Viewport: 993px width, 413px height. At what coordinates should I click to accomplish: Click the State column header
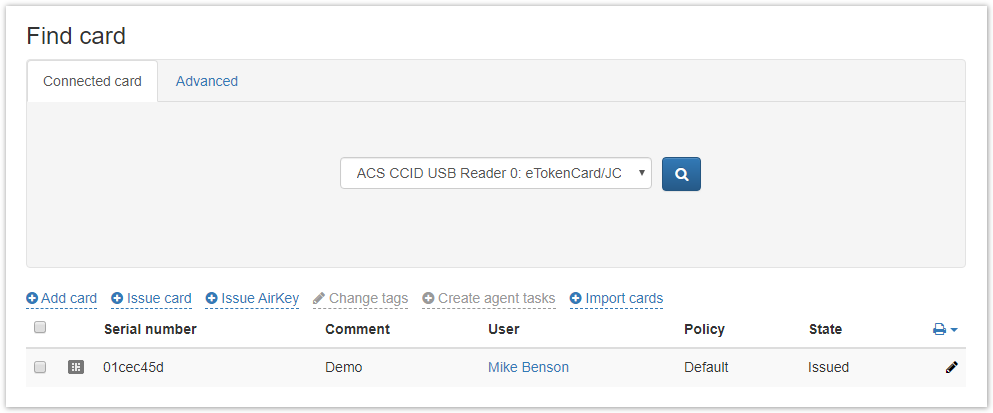[x=825, y=329]
